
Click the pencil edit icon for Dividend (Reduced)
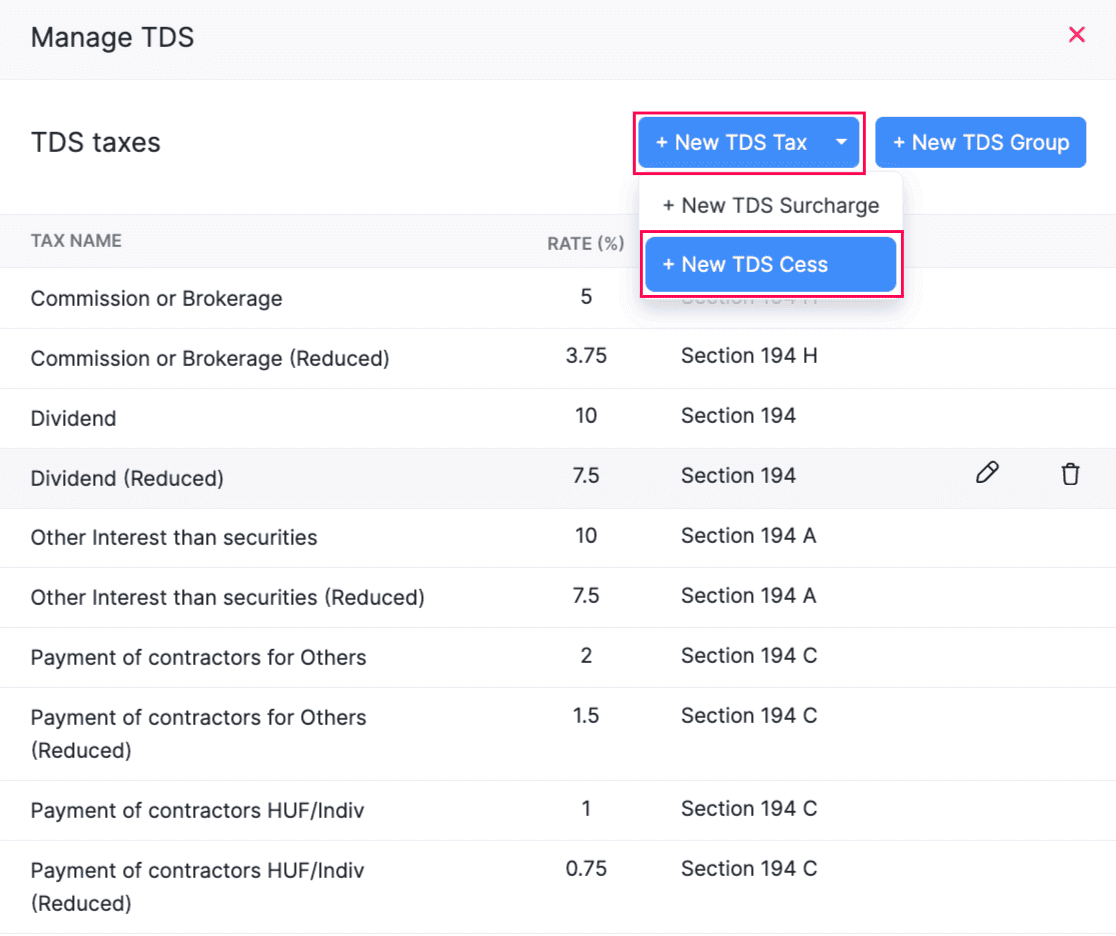987,474
